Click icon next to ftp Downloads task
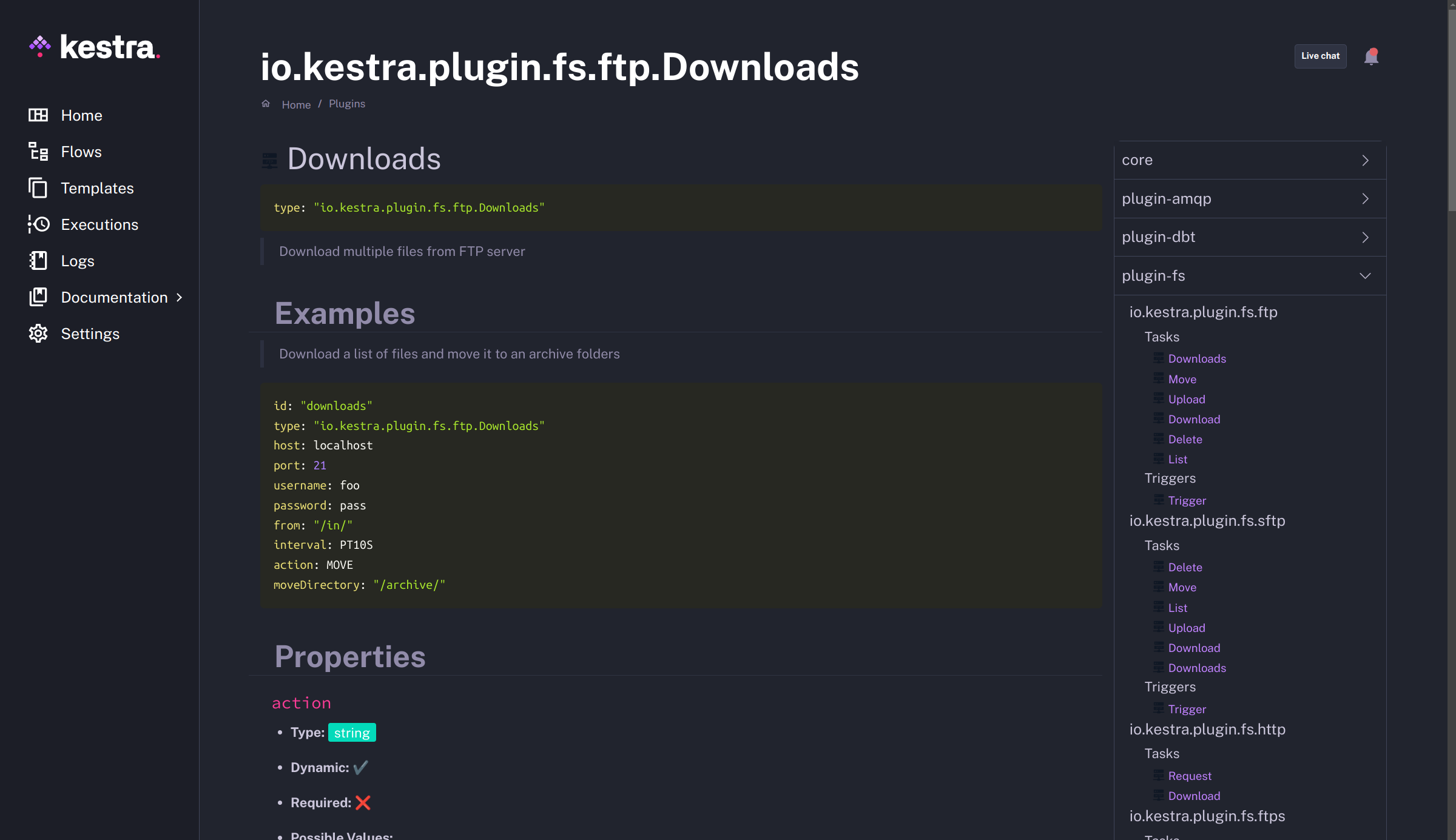Screen dimensions: 1456x840 click(1159, 358)
